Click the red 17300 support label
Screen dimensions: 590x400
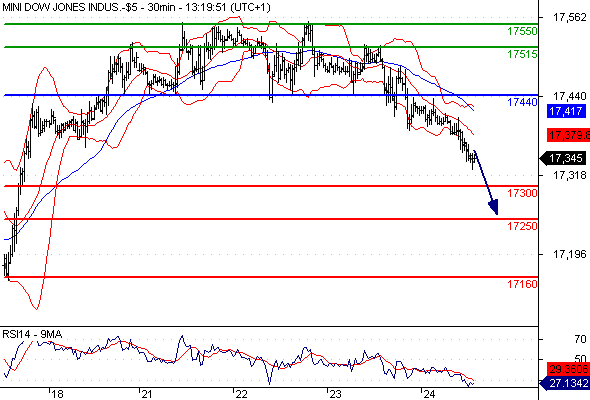tap(522, 193)
